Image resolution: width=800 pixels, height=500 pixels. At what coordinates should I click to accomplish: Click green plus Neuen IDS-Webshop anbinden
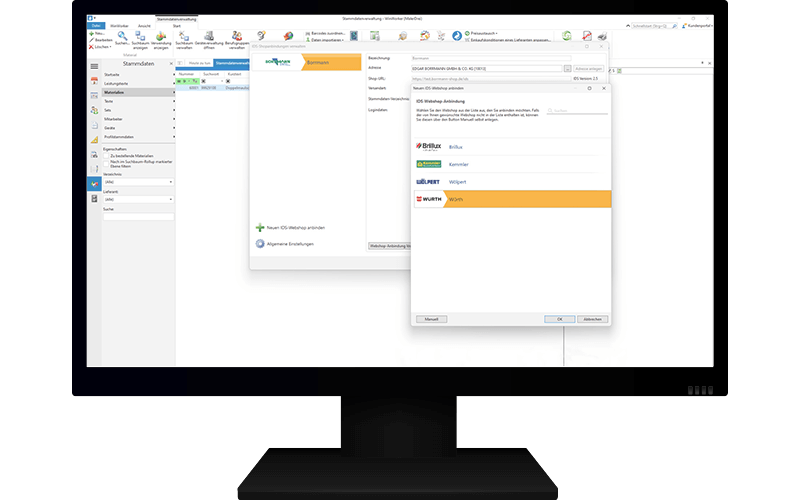tap(260, 228)
